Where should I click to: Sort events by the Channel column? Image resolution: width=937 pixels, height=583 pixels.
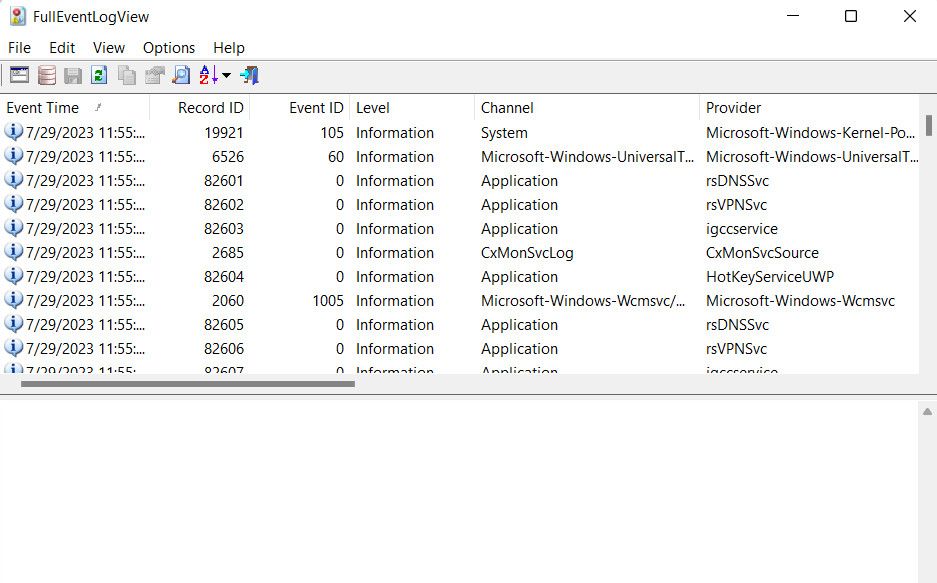click(506, 107)
